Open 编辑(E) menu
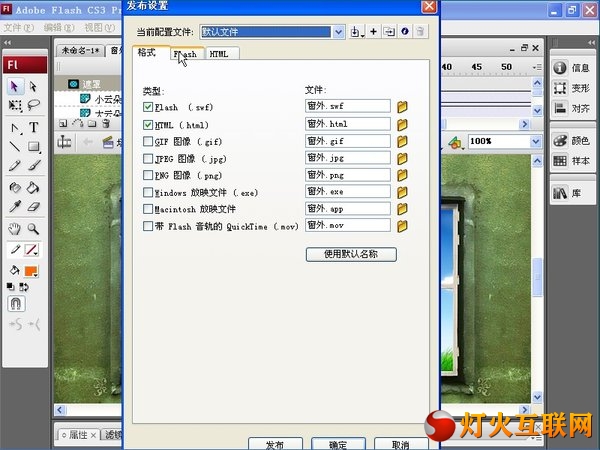The width and height of the screenshot is (600, 450). [x=59, y=28]
